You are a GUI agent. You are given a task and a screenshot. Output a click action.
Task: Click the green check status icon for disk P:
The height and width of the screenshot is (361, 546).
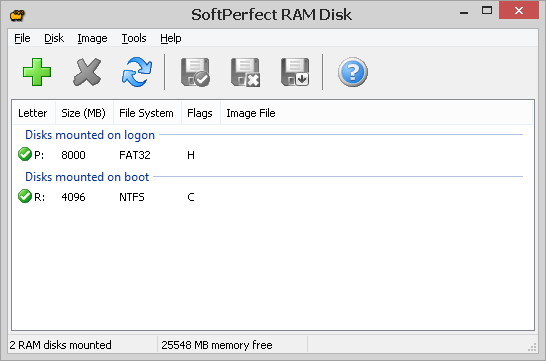[25, 154]
